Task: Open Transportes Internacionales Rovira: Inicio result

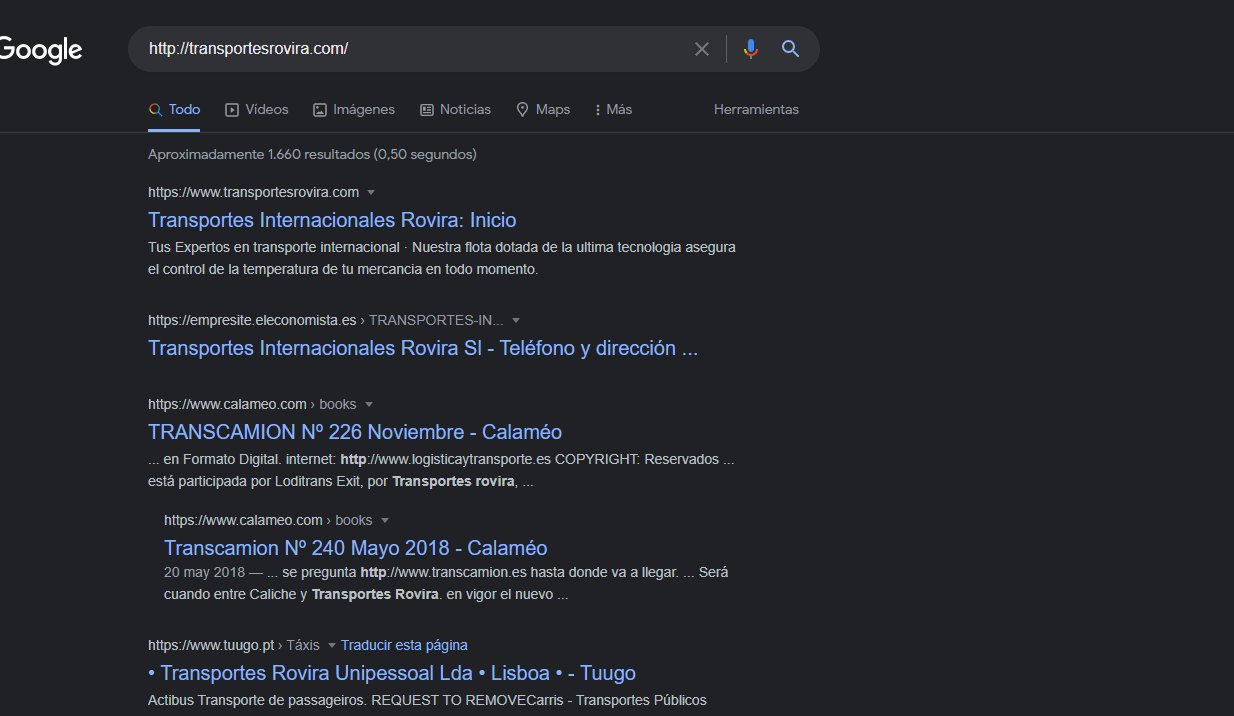Action: tap(332, 220)
